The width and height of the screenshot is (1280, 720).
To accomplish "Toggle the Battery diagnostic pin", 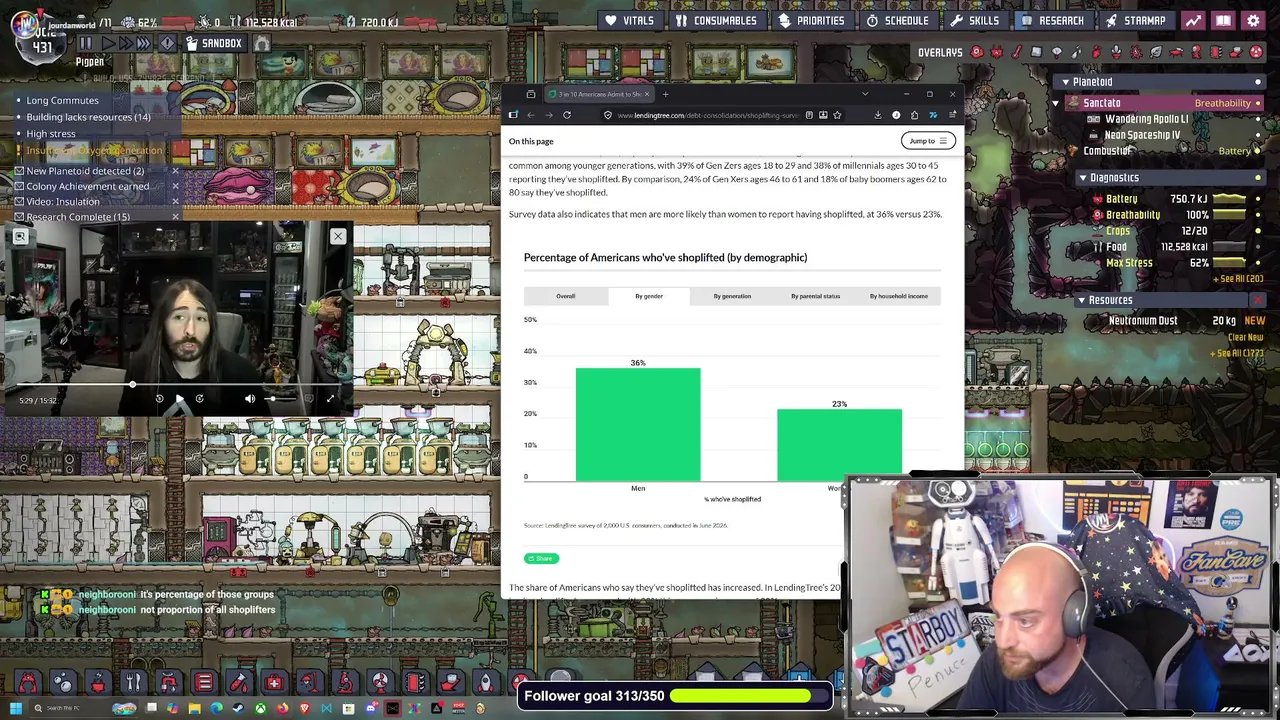I will click(1257, 199).
